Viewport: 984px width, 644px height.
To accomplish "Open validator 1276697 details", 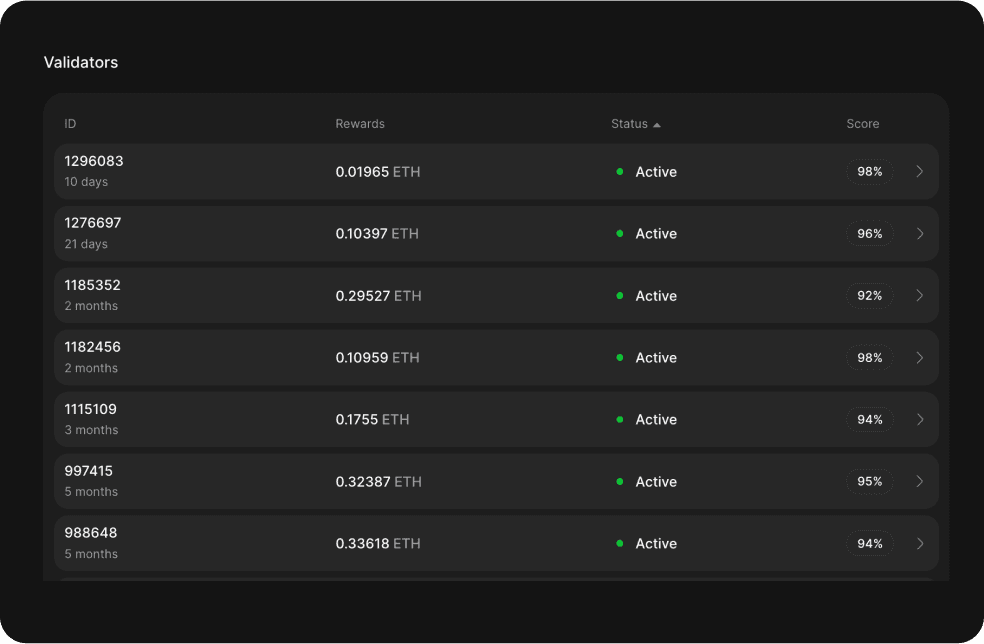I will tap(920, 233).
